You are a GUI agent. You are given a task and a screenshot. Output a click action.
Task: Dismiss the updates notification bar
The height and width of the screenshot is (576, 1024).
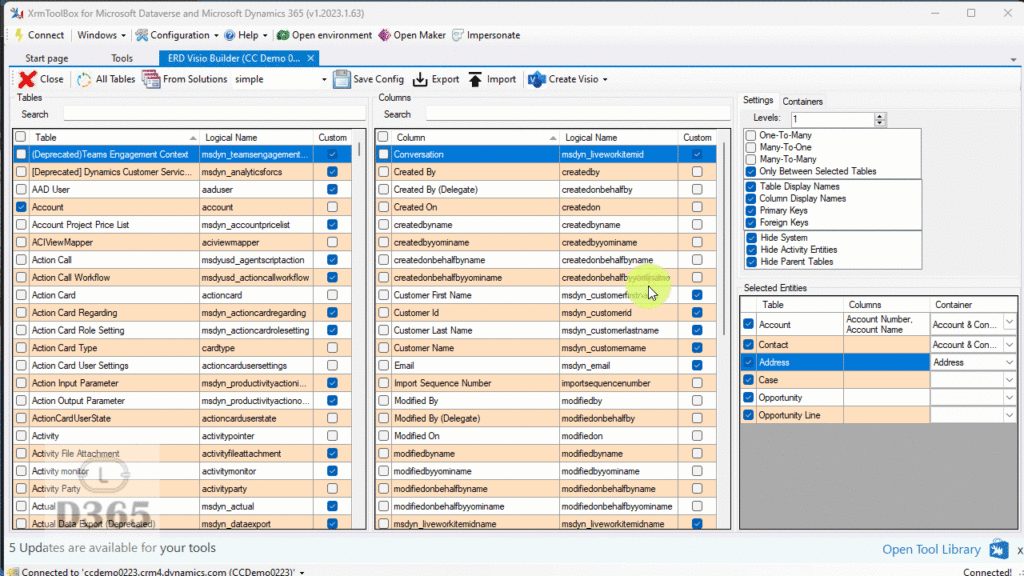tap(1019, 551)
